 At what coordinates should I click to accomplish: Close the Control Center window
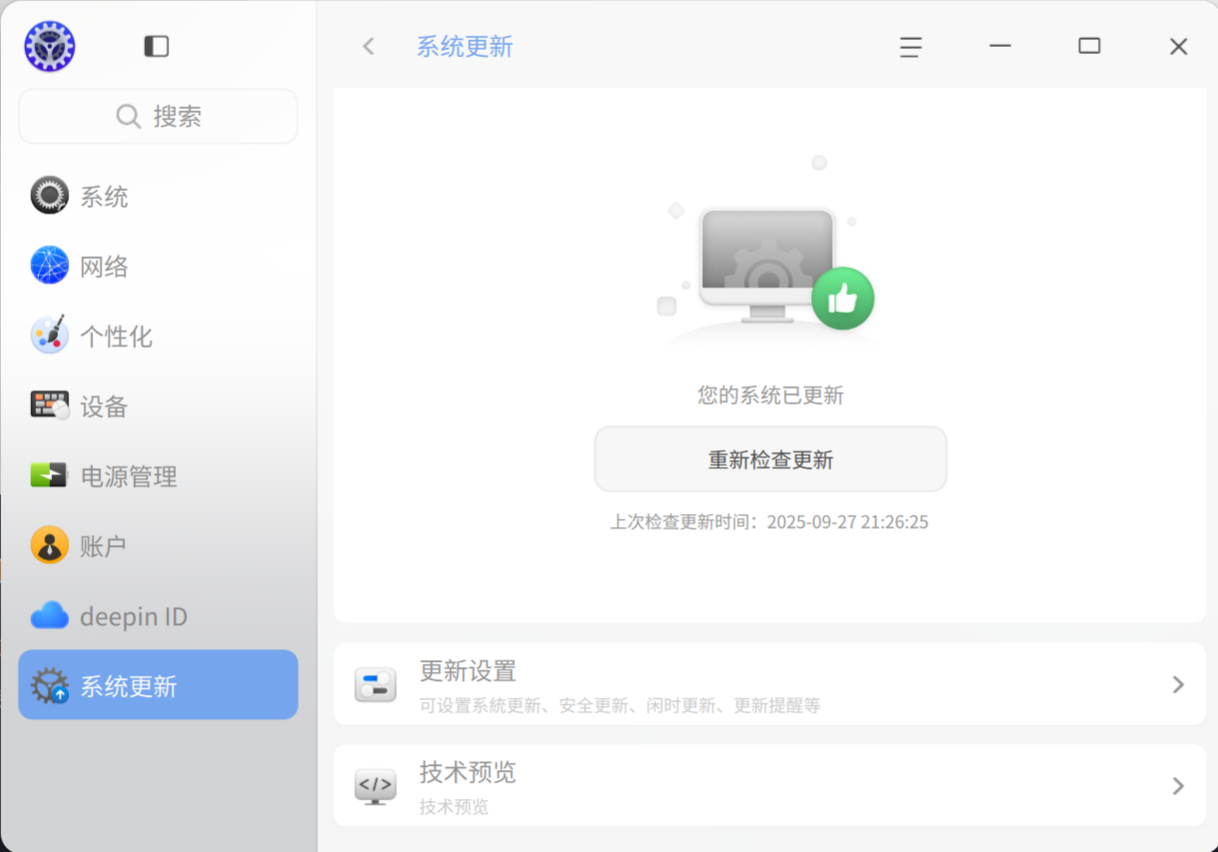[1179, 47]
